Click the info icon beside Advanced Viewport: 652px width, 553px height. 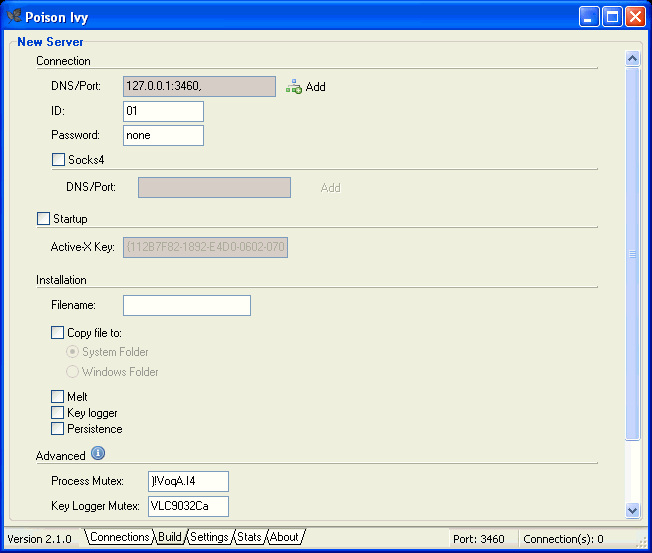coord(98,455)
